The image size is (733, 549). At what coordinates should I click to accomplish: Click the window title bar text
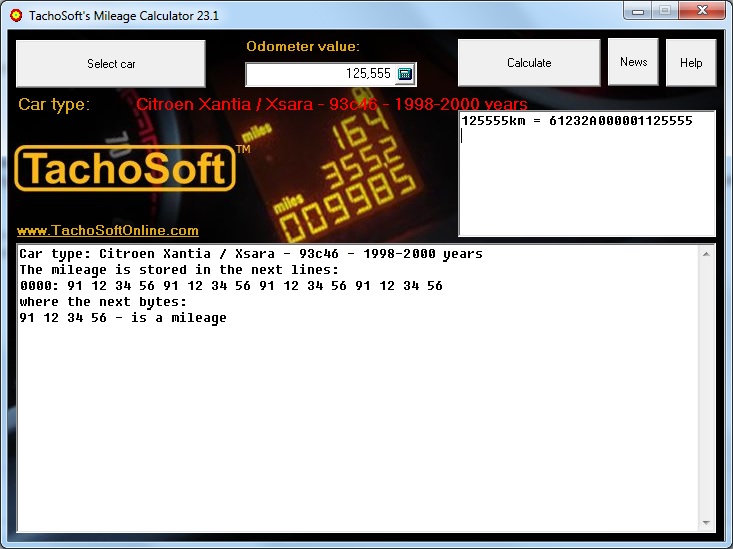[123, 15]
